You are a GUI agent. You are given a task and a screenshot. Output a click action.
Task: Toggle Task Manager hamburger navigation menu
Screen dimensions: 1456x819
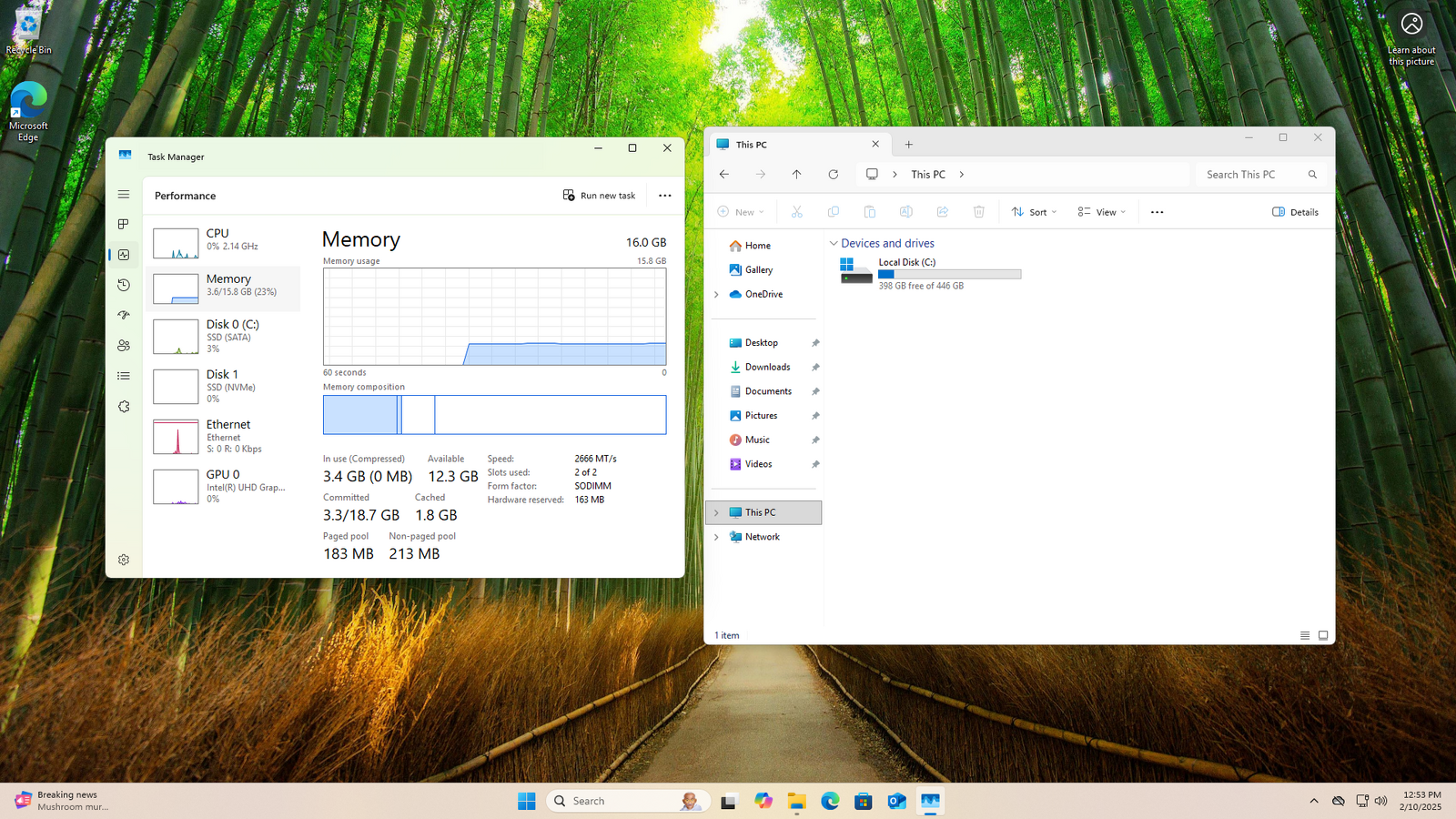click(124, 195)
